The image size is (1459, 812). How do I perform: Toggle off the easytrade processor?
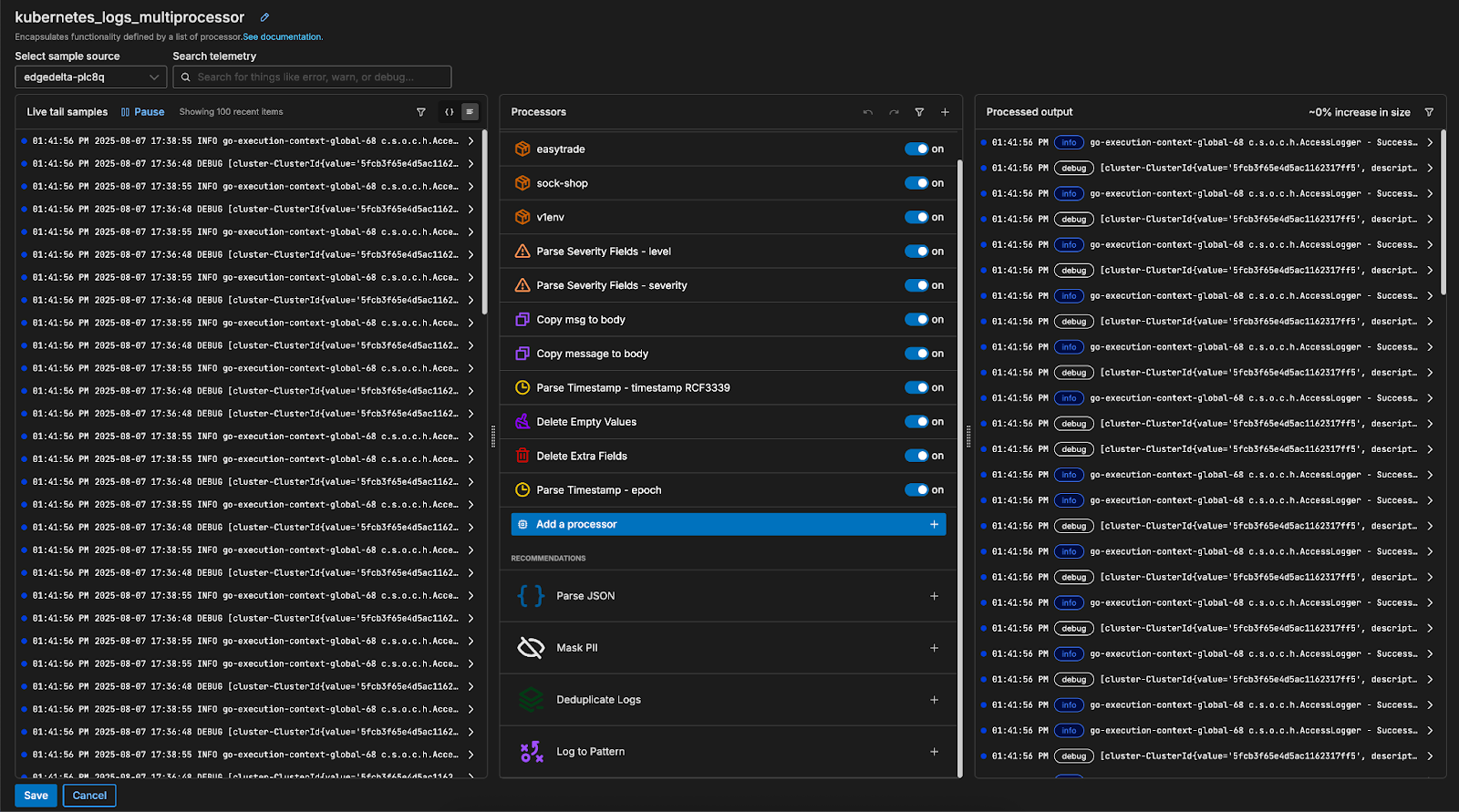click(x=916, y=149)
